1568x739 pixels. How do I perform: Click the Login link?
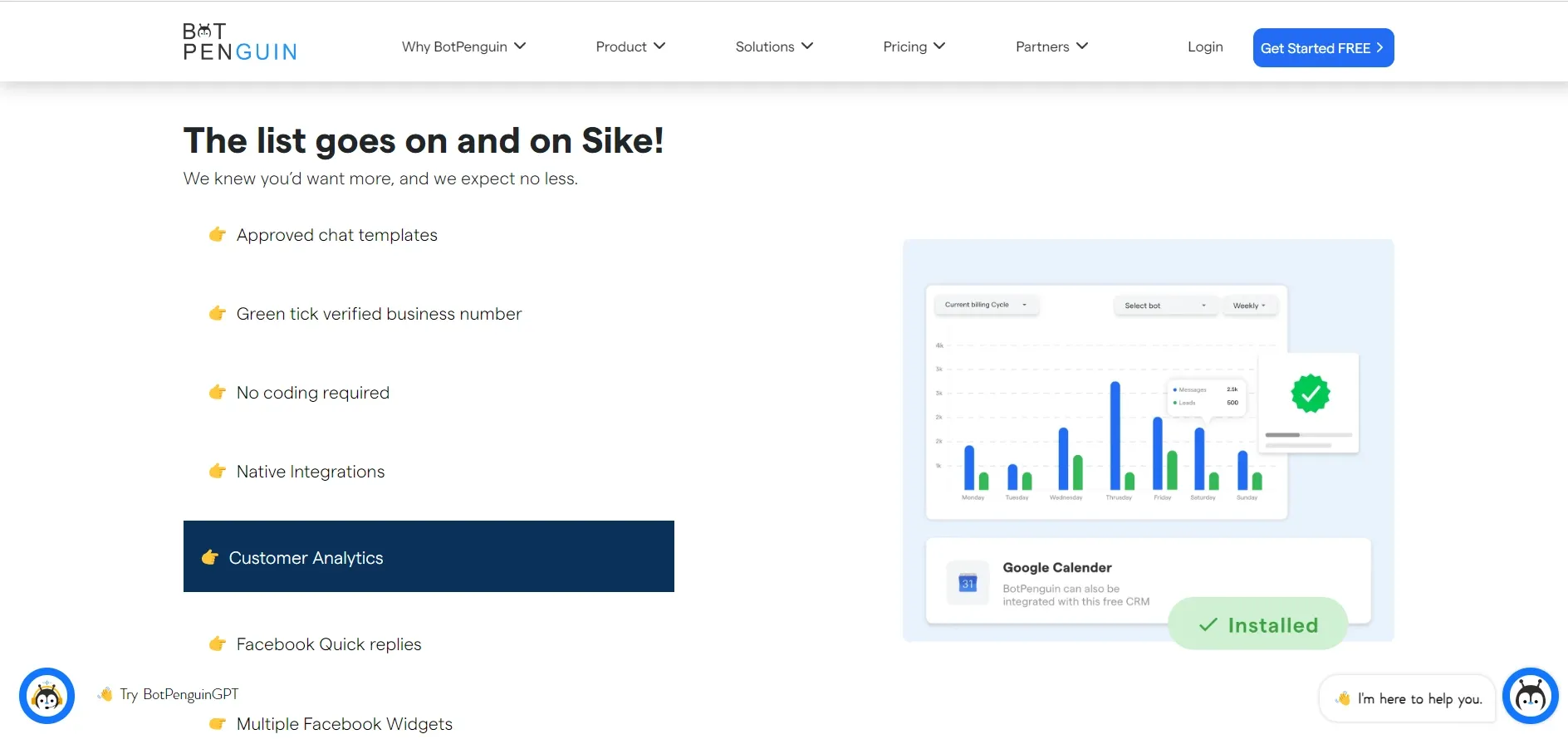(x=1205, y=46)
